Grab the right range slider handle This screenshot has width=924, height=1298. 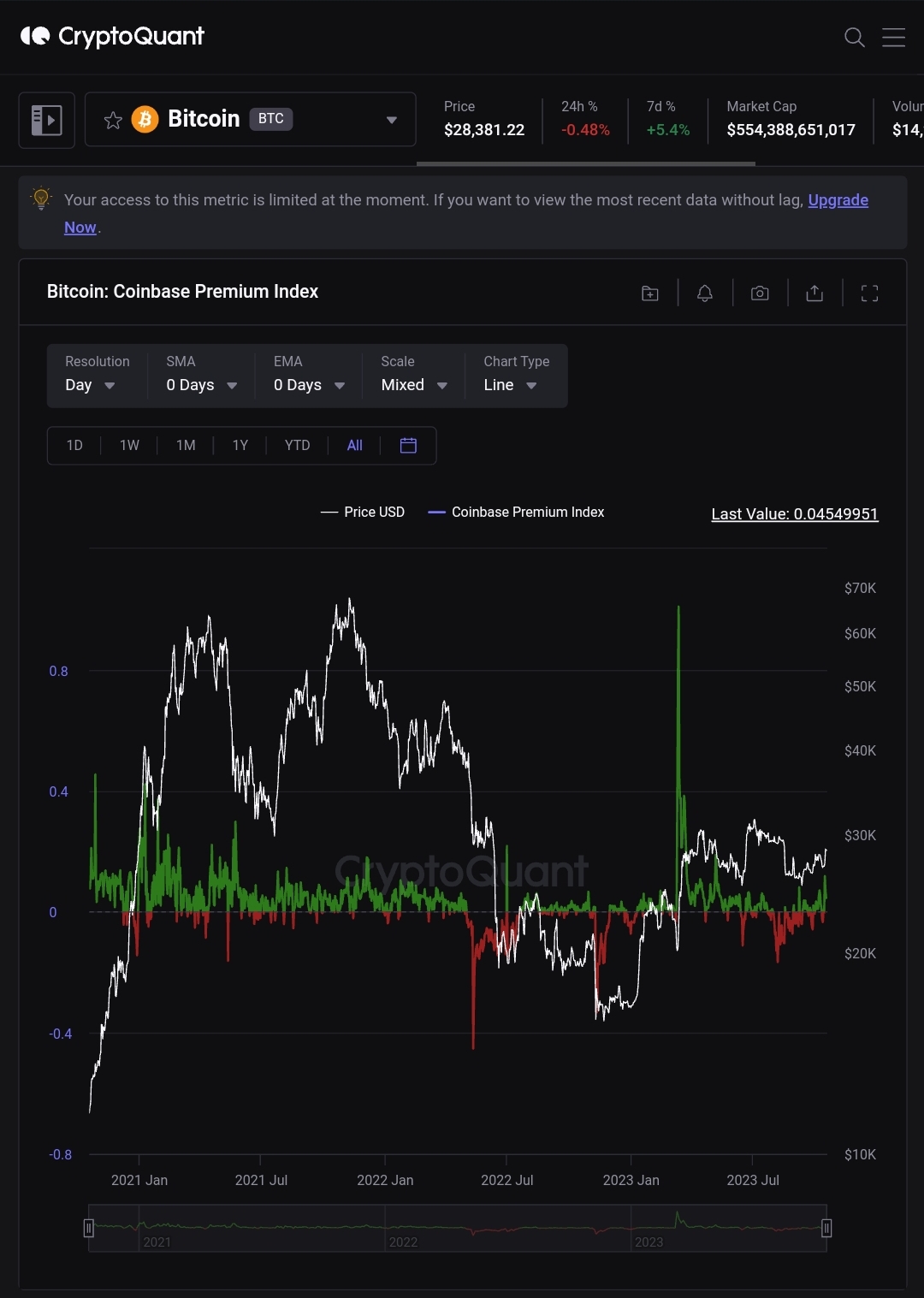click(826, 1228)
